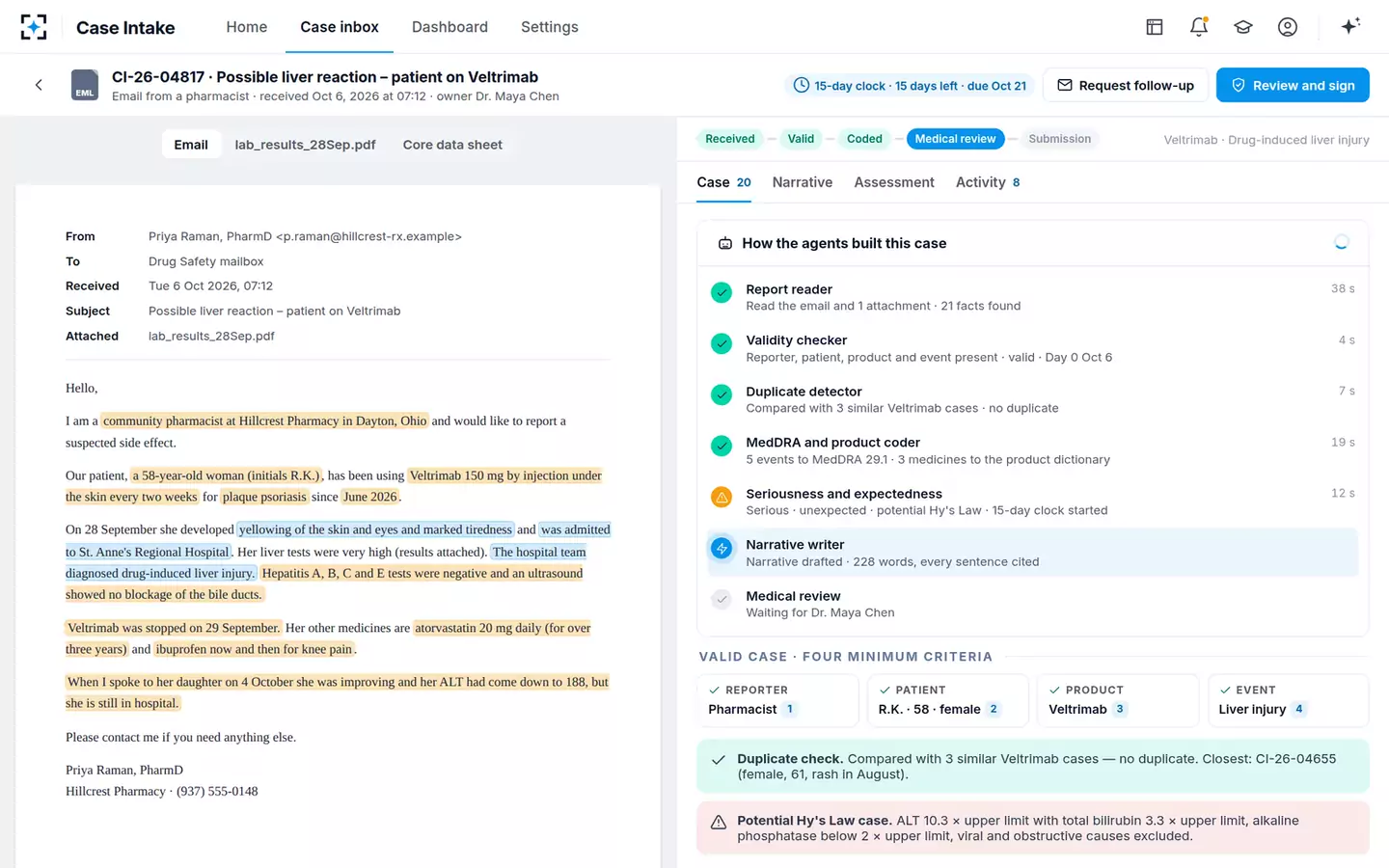
Task: Open the user profile icon
Action: point(1288,27)
